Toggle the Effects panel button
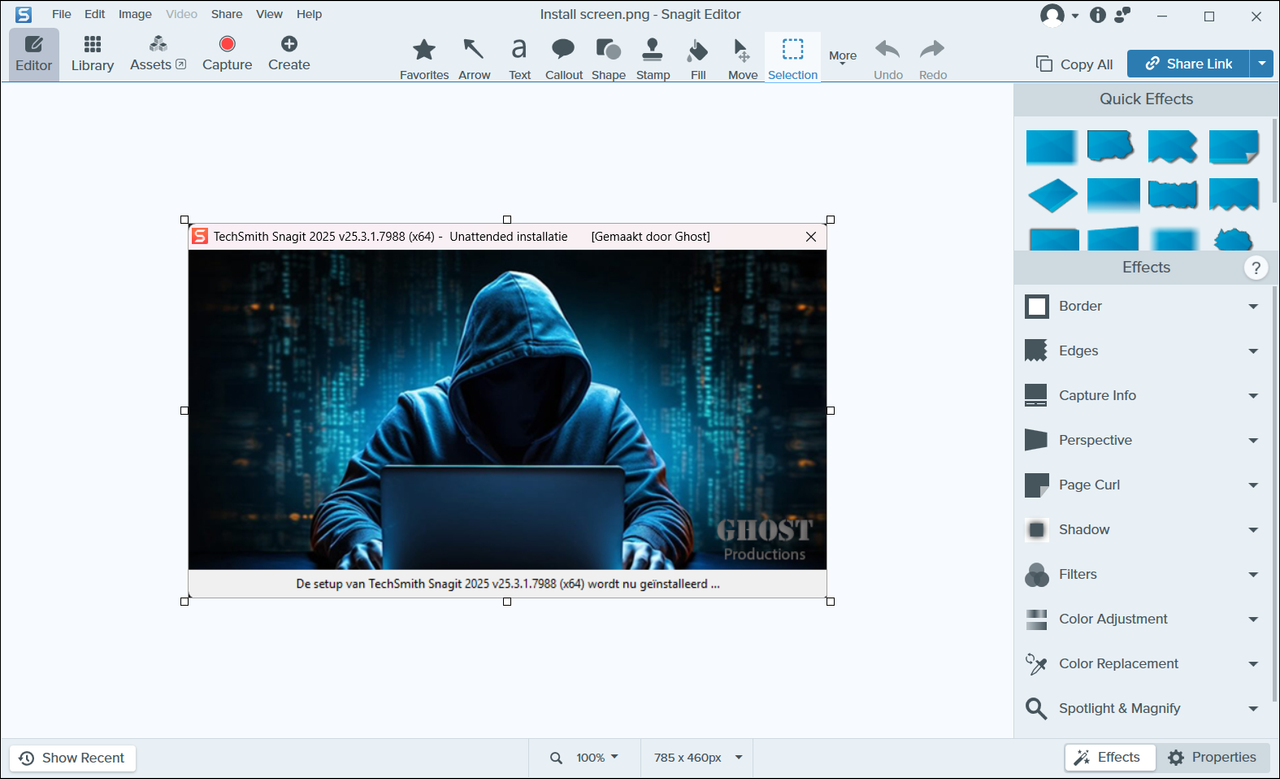 [x=1109, y=757]
